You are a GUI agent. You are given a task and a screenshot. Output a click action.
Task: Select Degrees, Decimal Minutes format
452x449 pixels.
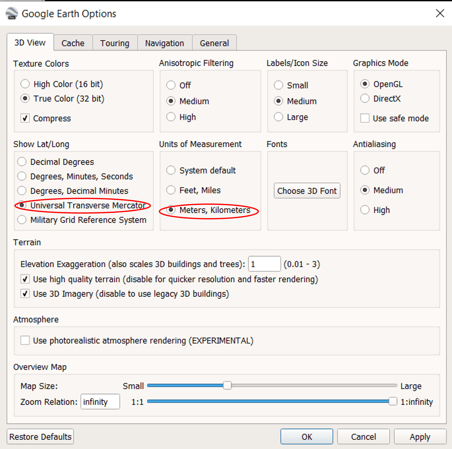point(22,191)
